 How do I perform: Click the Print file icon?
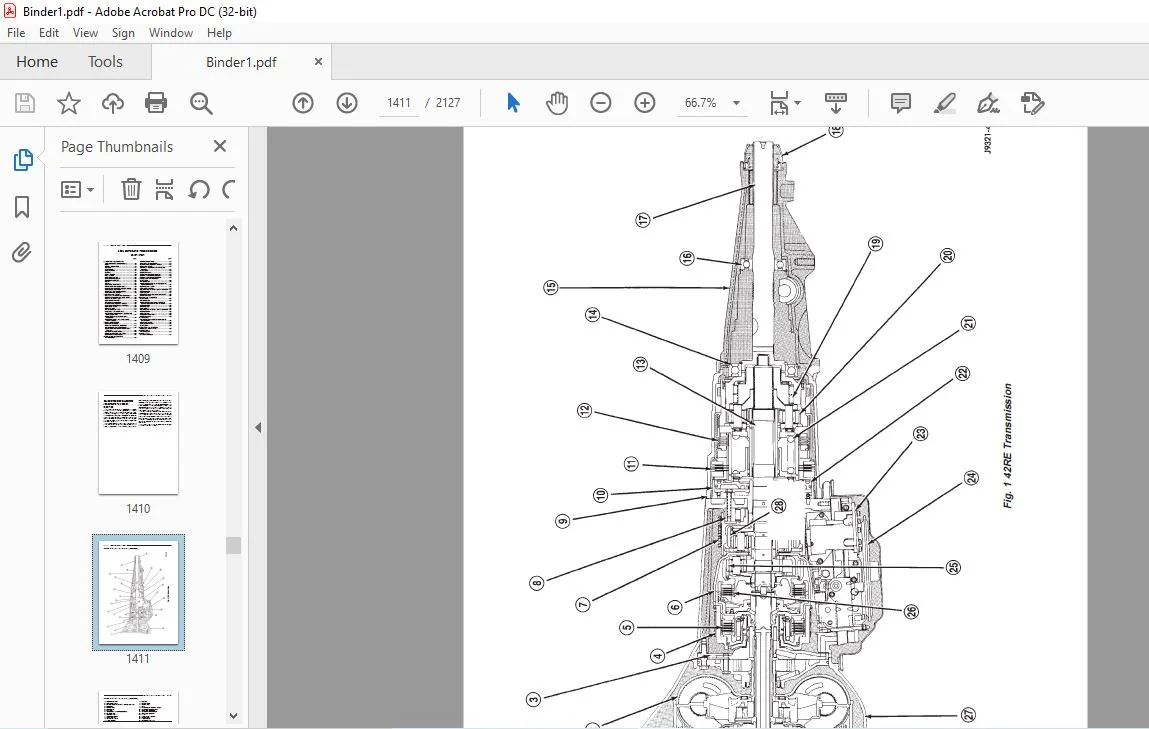click(156, 103)
